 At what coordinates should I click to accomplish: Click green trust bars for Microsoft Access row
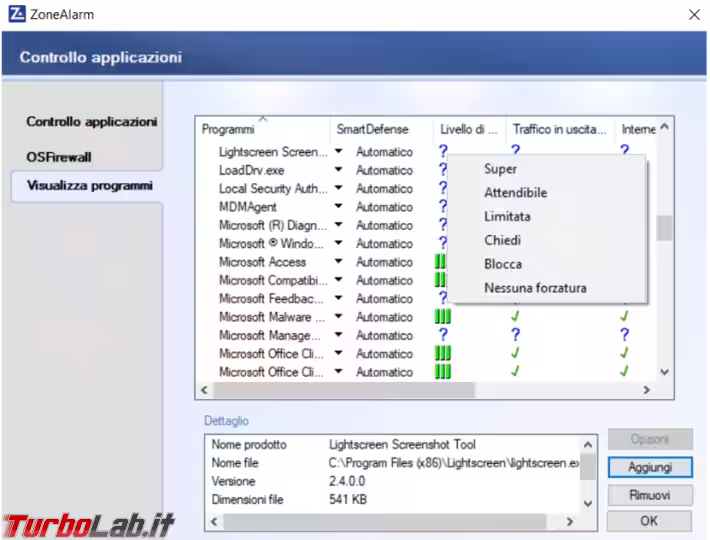coord(440,261)
